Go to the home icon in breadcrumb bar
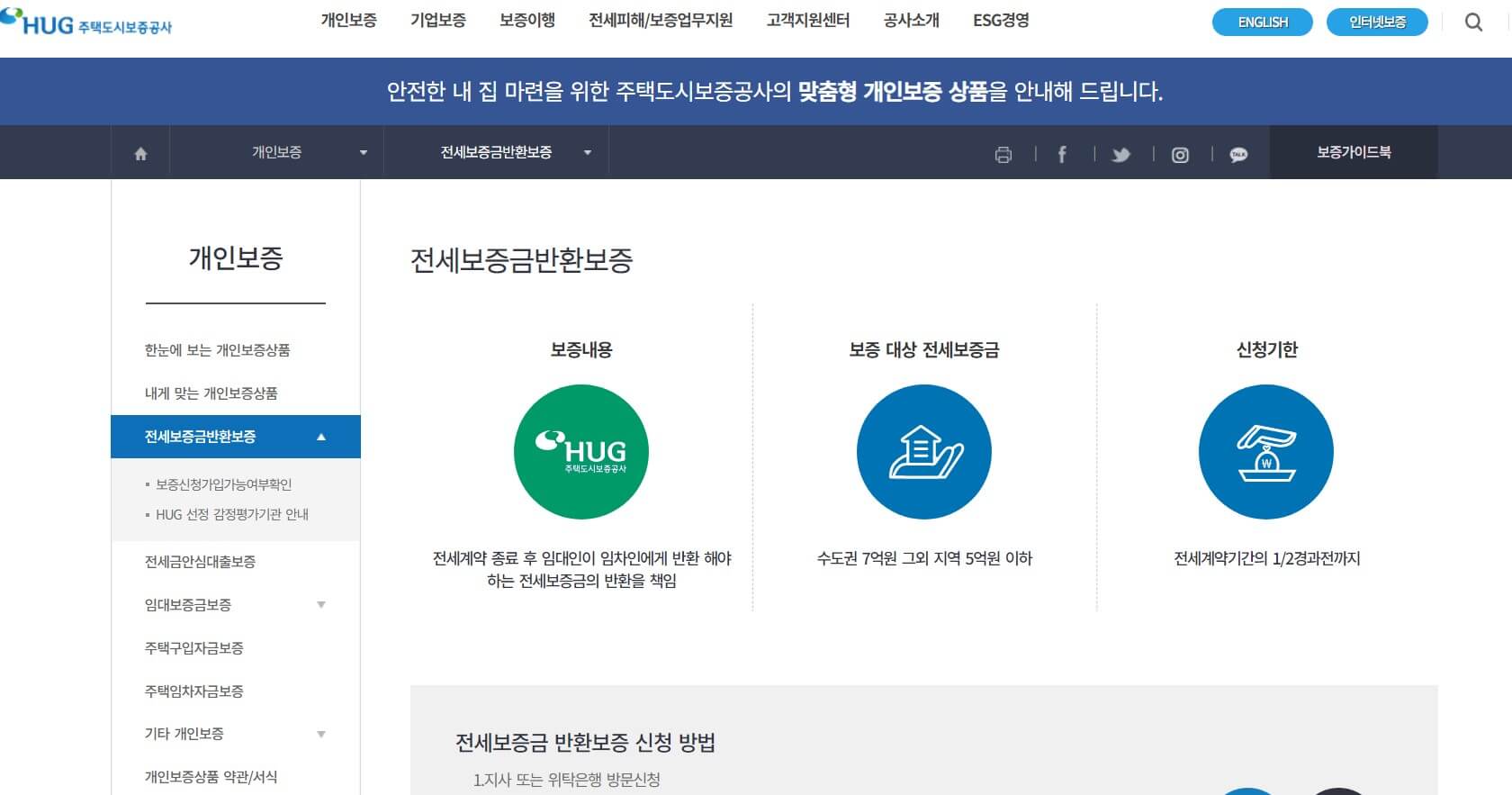Image resolution: width=1512 pixels, height=795 pixels. click(140, 153)
